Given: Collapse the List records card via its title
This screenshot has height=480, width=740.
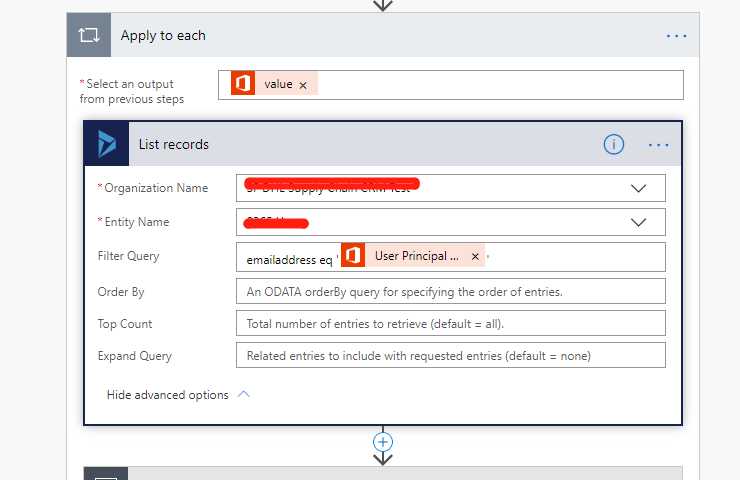Looking at the screenshot, I should click(174, 144).
